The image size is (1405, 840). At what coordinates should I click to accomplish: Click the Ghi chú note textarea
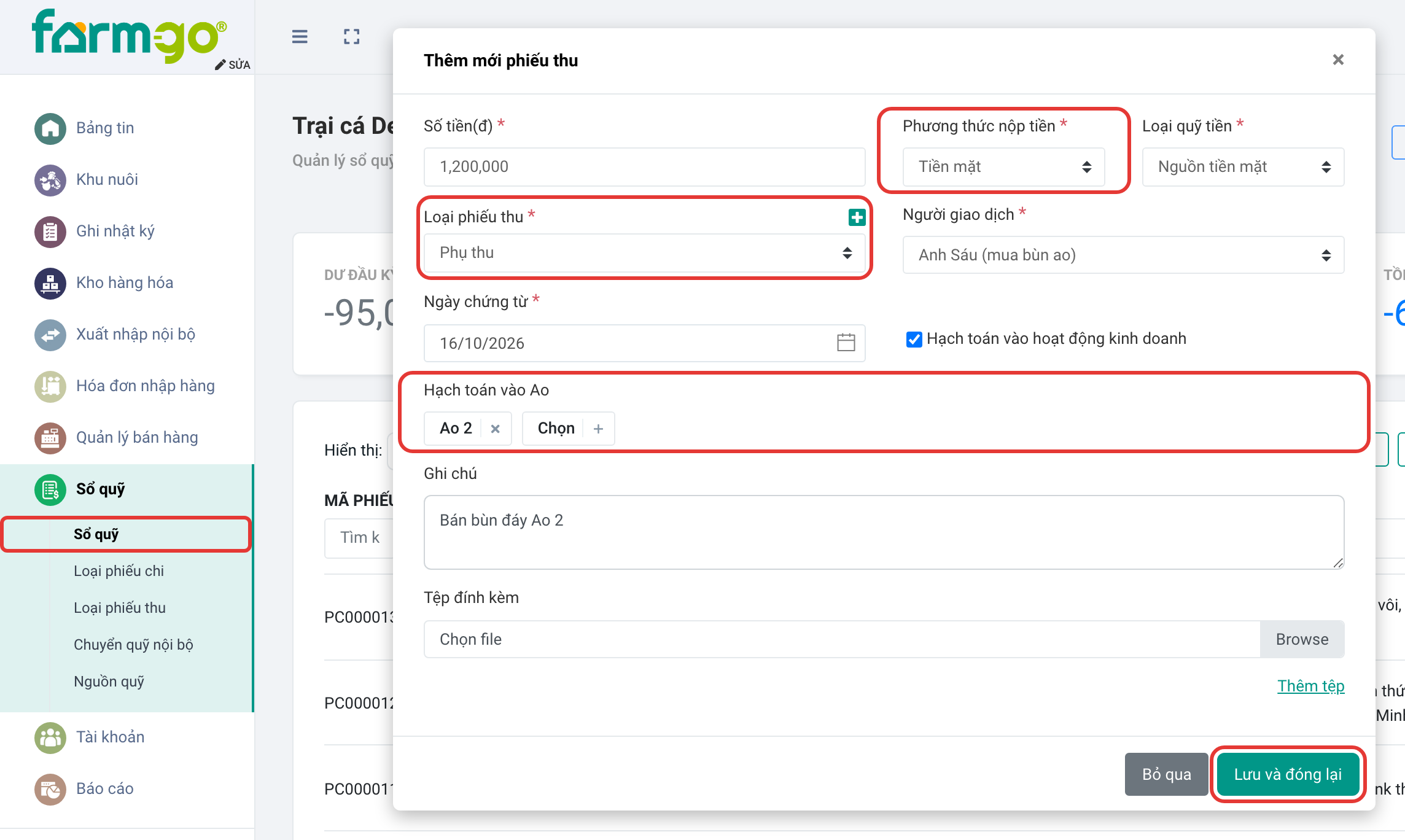coord(884,532)
